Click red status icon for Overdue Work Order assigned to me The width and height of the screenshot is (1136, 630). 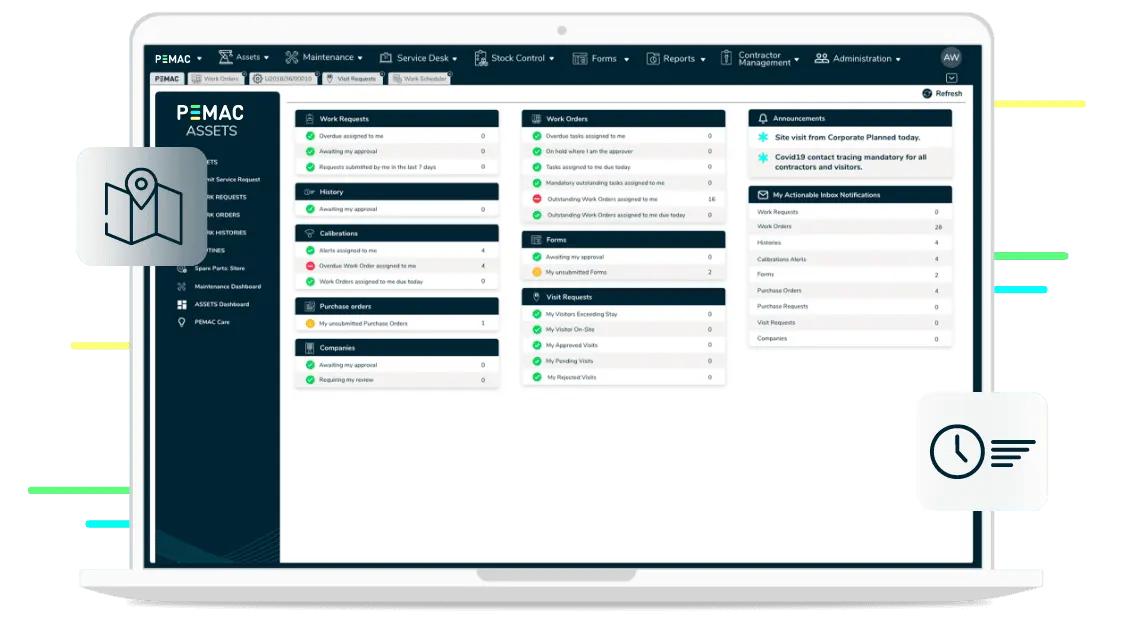[x=310, y=266]
